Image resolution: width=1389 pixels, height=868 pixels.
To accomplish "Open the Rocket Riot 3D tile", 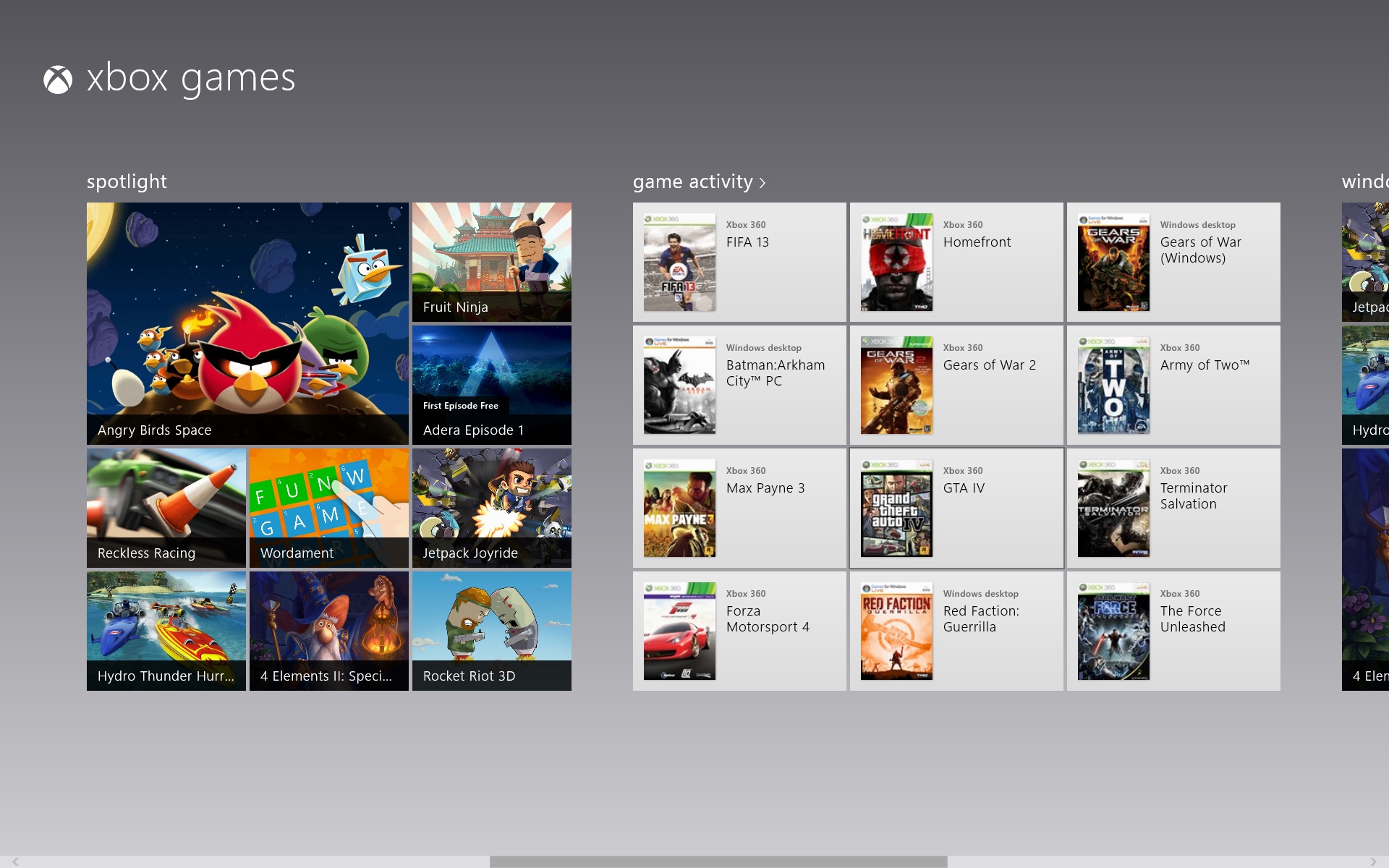I will (x=492, y=631).
